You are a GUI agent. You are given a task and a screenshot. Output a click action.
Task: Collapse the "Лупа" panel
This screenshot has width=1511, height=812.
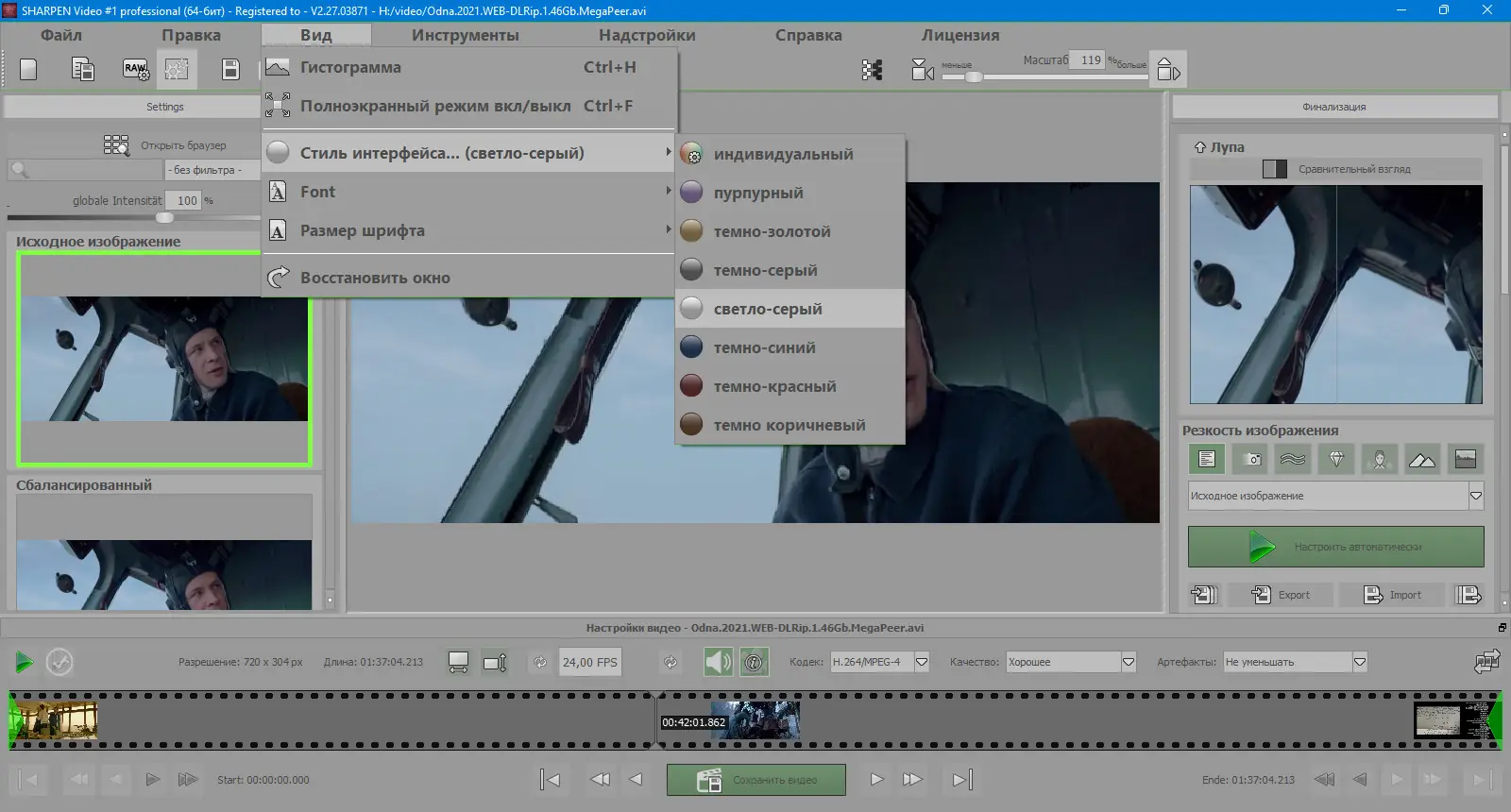(x=1200, y=147)
